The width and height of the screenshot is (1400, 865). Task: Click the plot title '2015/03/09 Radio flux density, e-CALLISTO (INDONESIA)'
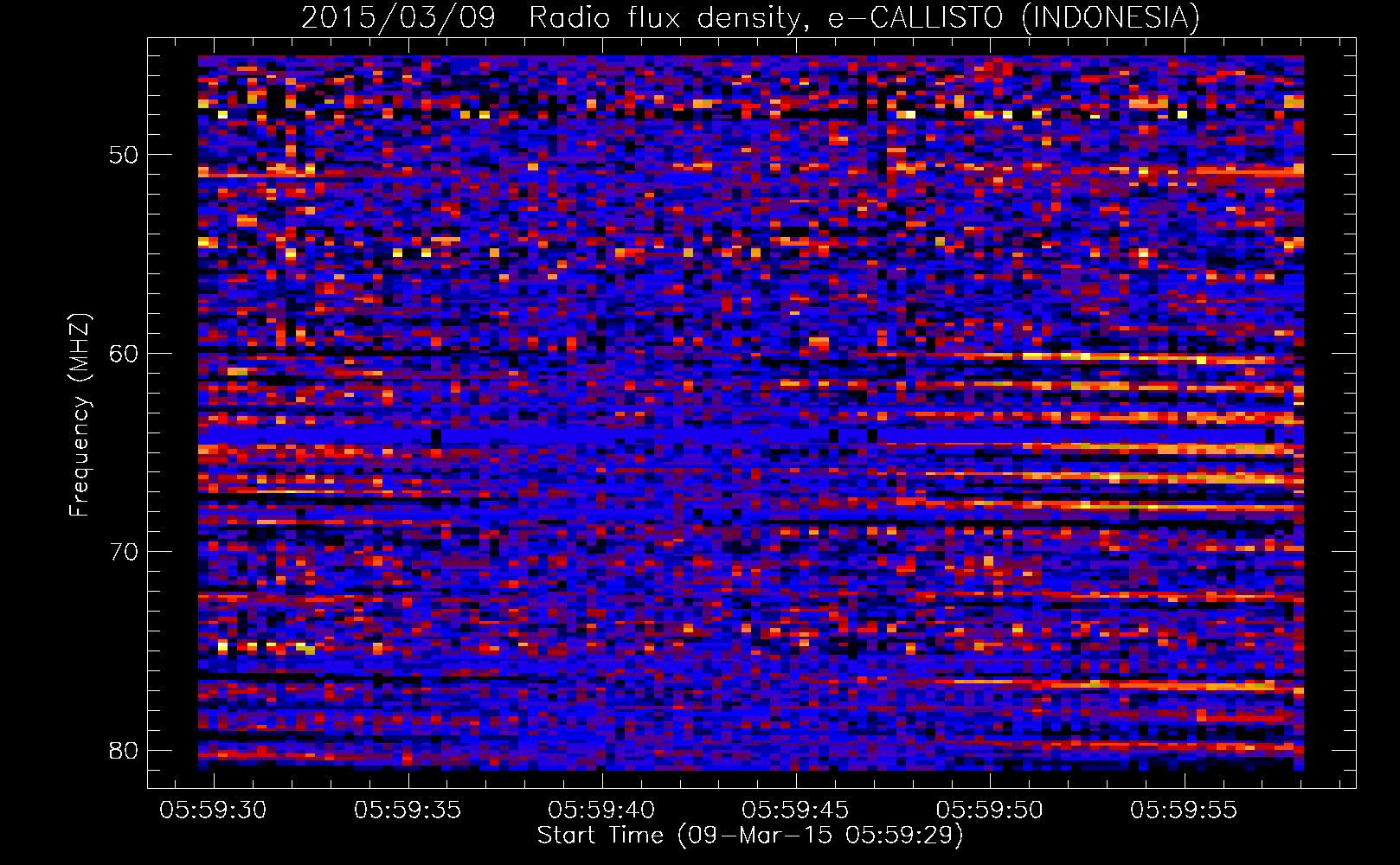[750, 17]
